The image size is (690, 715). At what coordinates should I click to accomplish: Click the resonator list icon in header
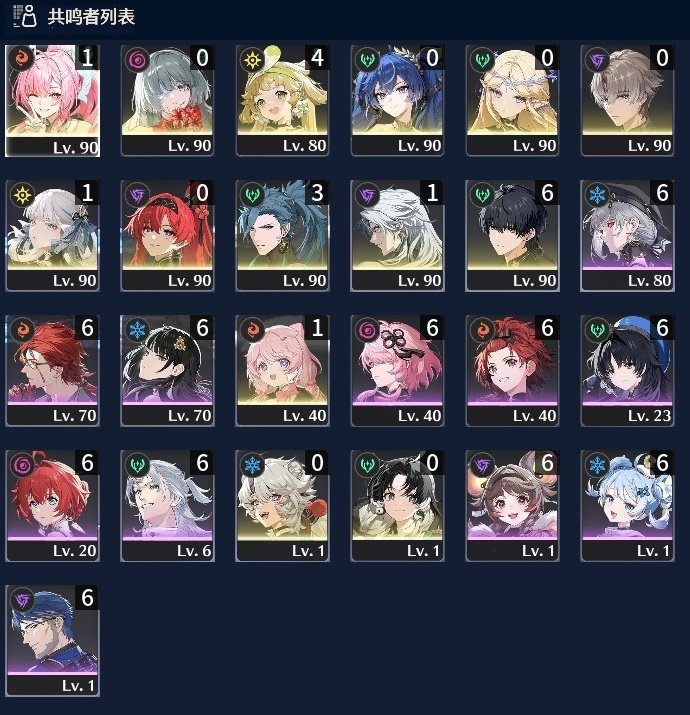25,16
